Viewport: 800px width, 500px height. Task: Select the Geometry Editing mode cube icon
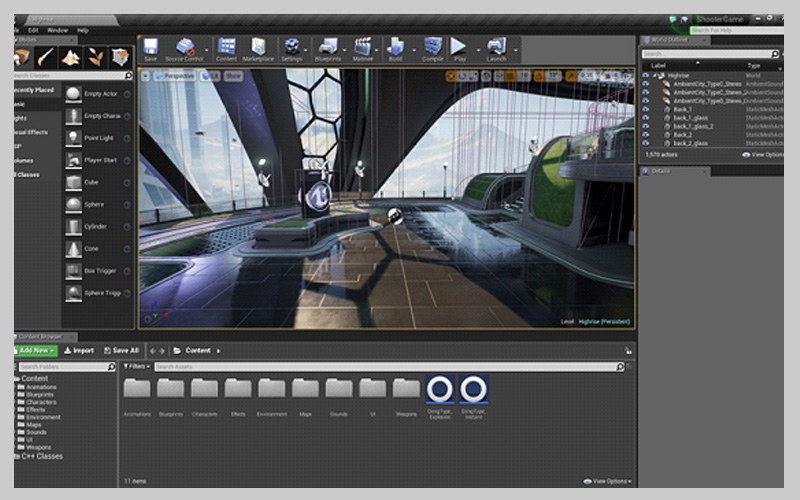[x=120, y=57]
